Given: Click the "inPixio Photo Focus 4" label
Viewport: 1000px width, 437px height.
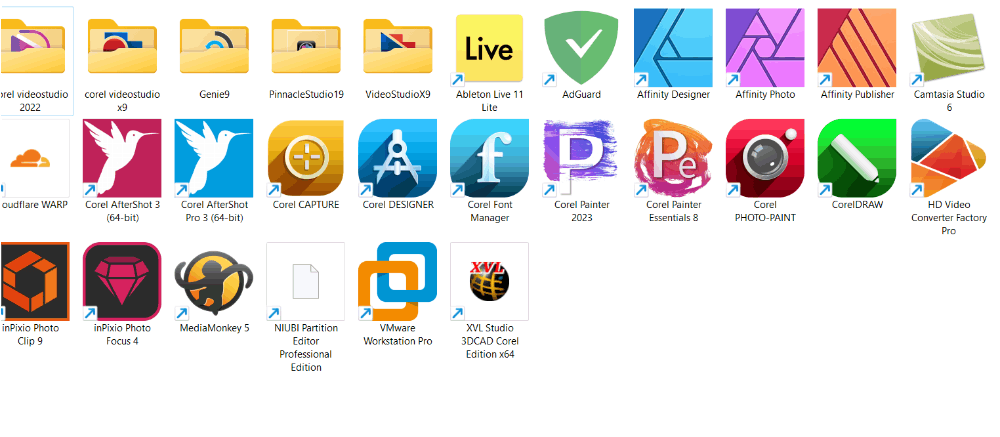Looking at the screenshot, I should [x=122, y=334].
